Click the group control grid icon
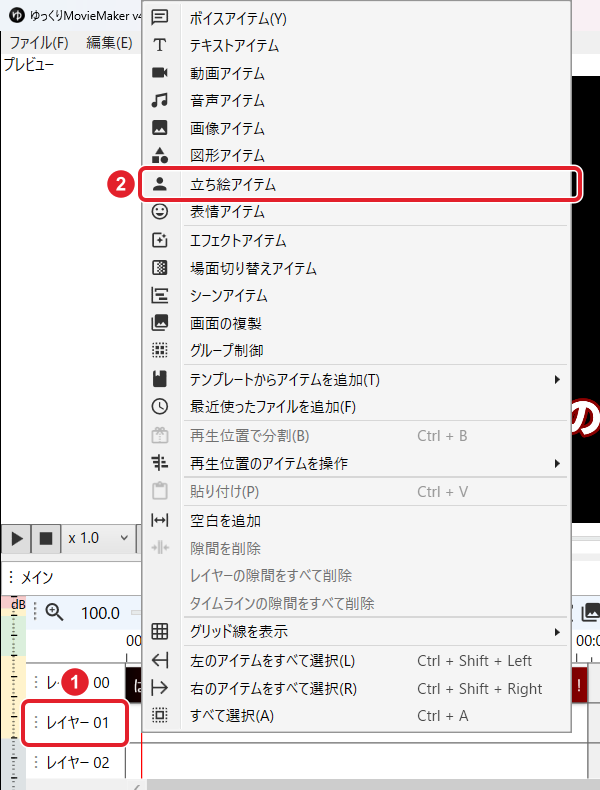 [160, 350]
